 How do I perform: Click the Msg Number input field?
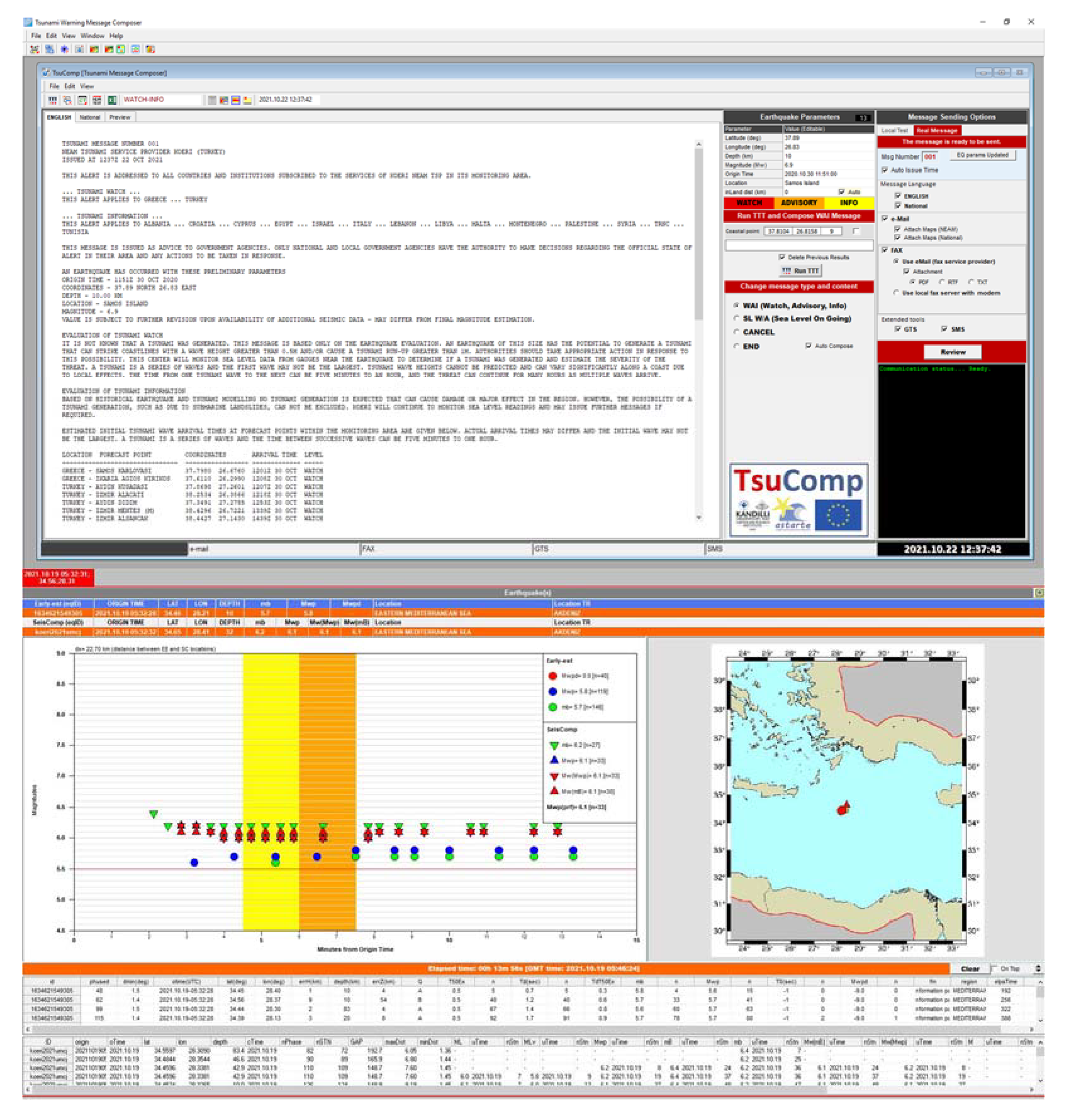pos(929,156)
